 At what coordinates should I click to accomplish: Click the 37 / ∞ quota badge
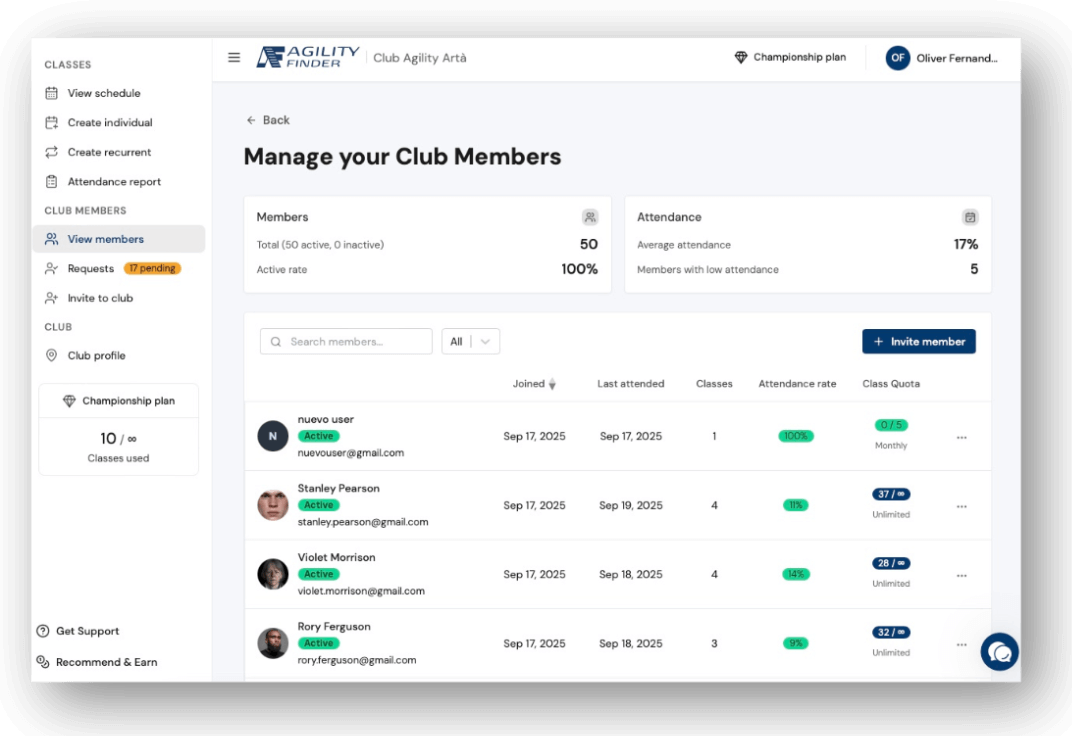(x=891, y=494)
